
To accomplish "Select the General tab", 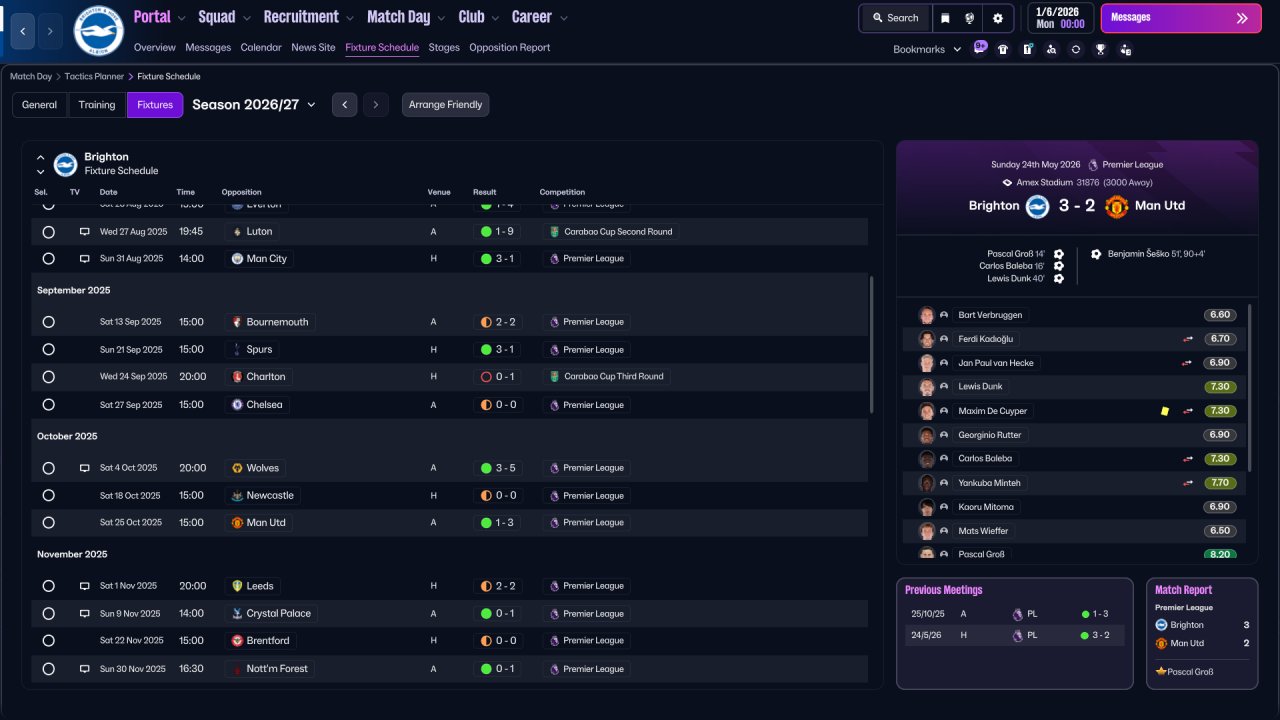I will click(40, 105).
